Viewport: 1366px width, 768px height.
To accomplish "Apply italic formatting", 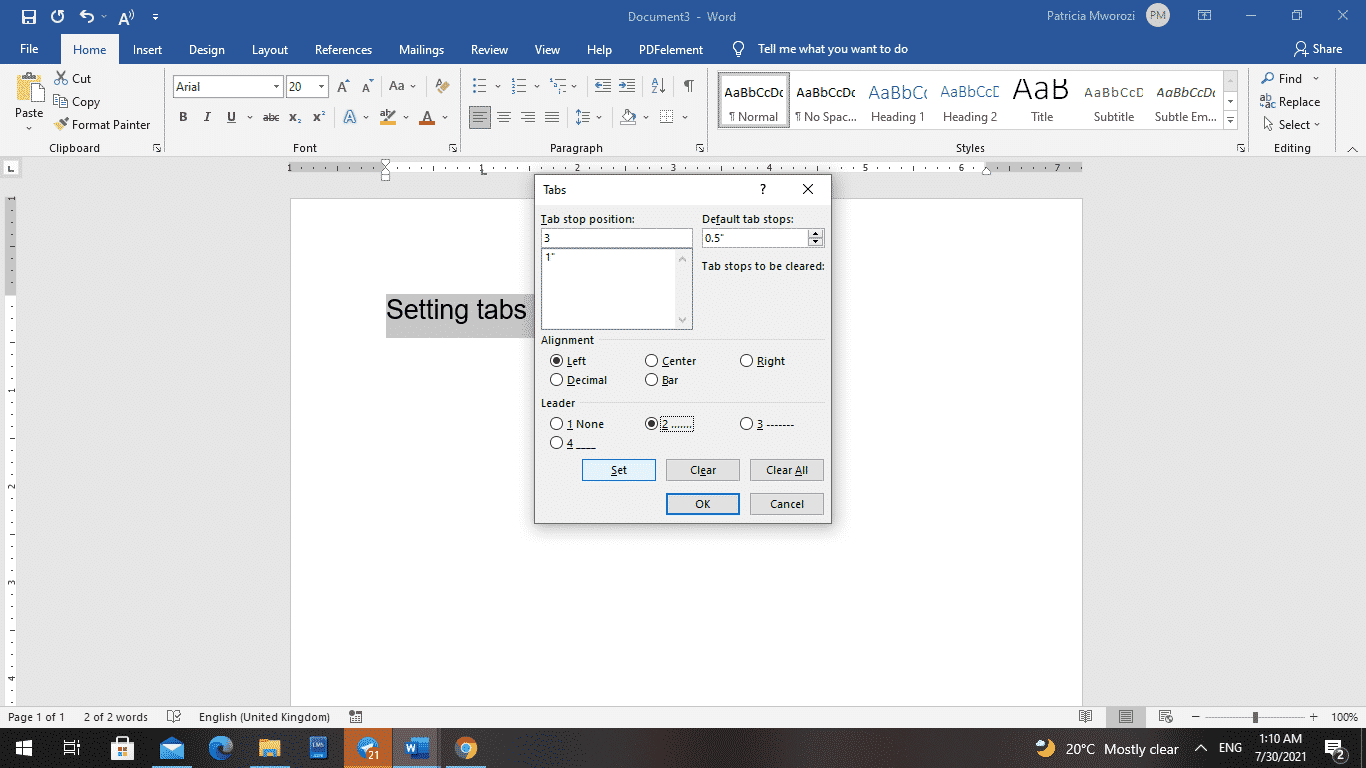I will (207, 117).
